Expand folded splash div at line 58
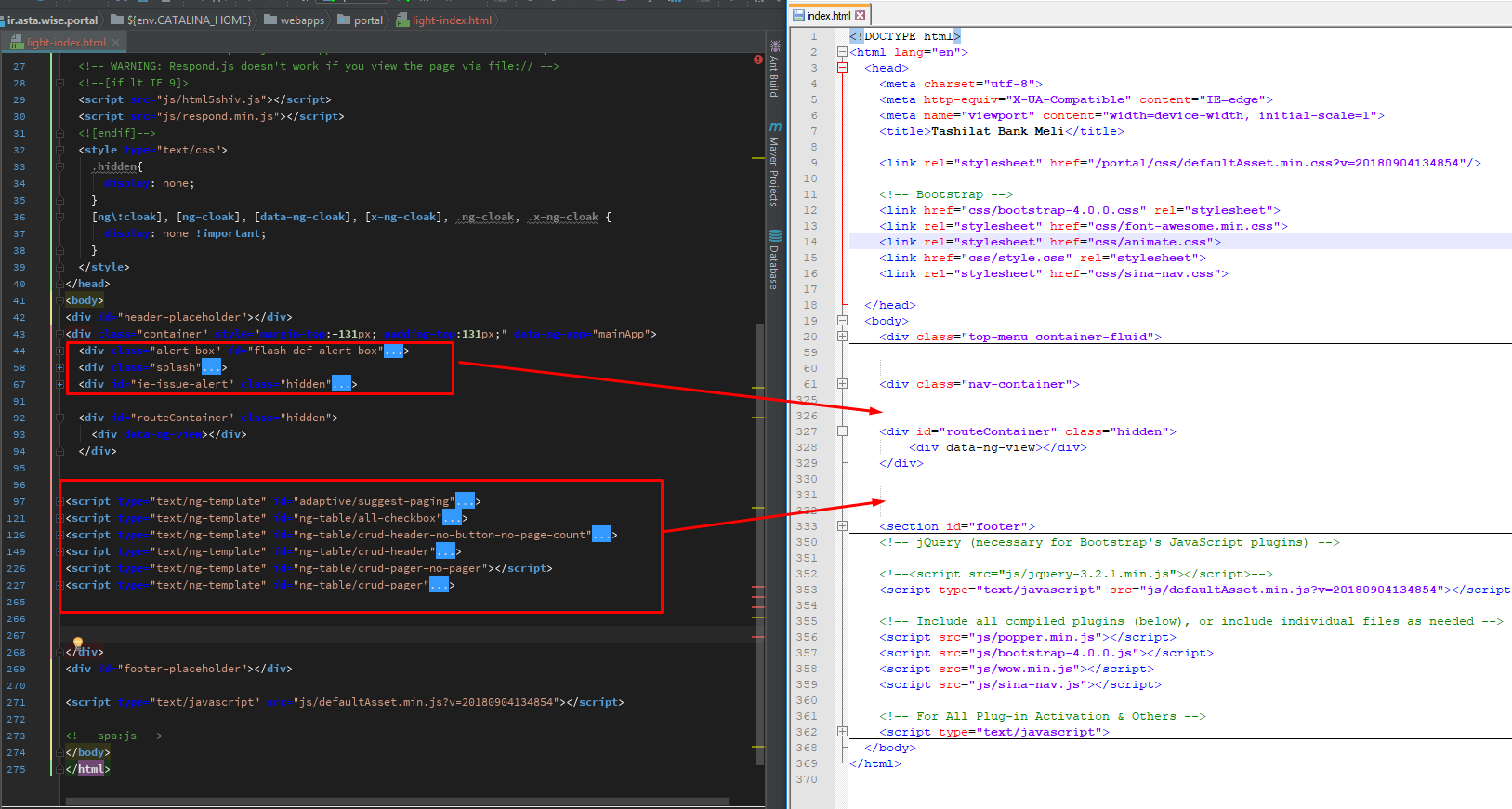The height and width of the screenshot is (809, 1512). (59, 367)
